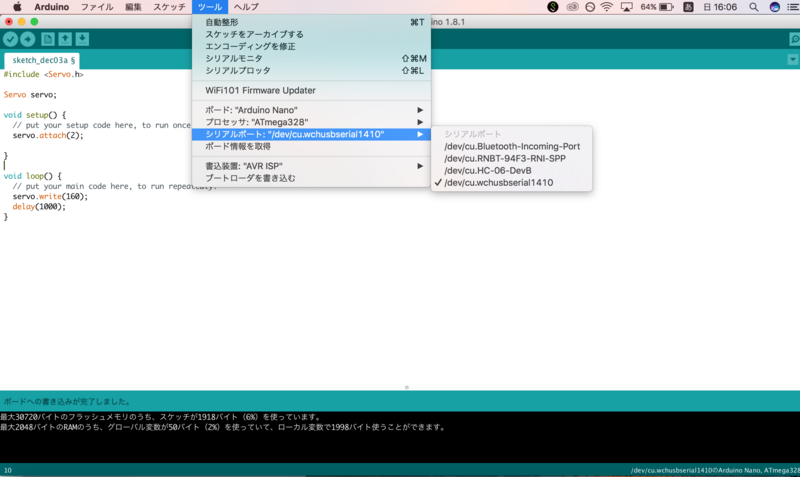
Task: Click the Wi-Fi status icon
Action: coord(607,7)
